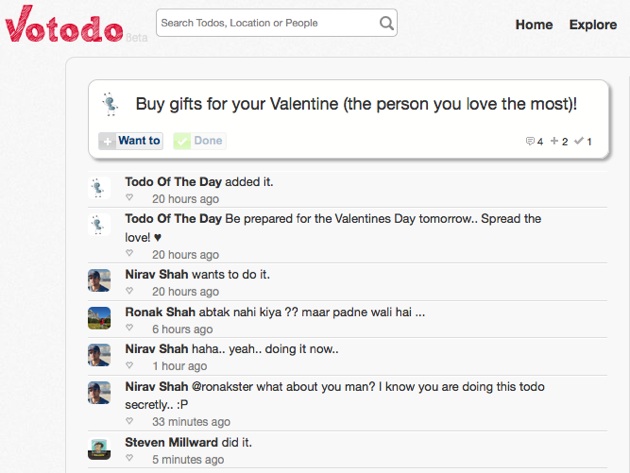630x473 pixels.
Task: Open Ronak Shah's profile name link
Action: tap(160, 312)
